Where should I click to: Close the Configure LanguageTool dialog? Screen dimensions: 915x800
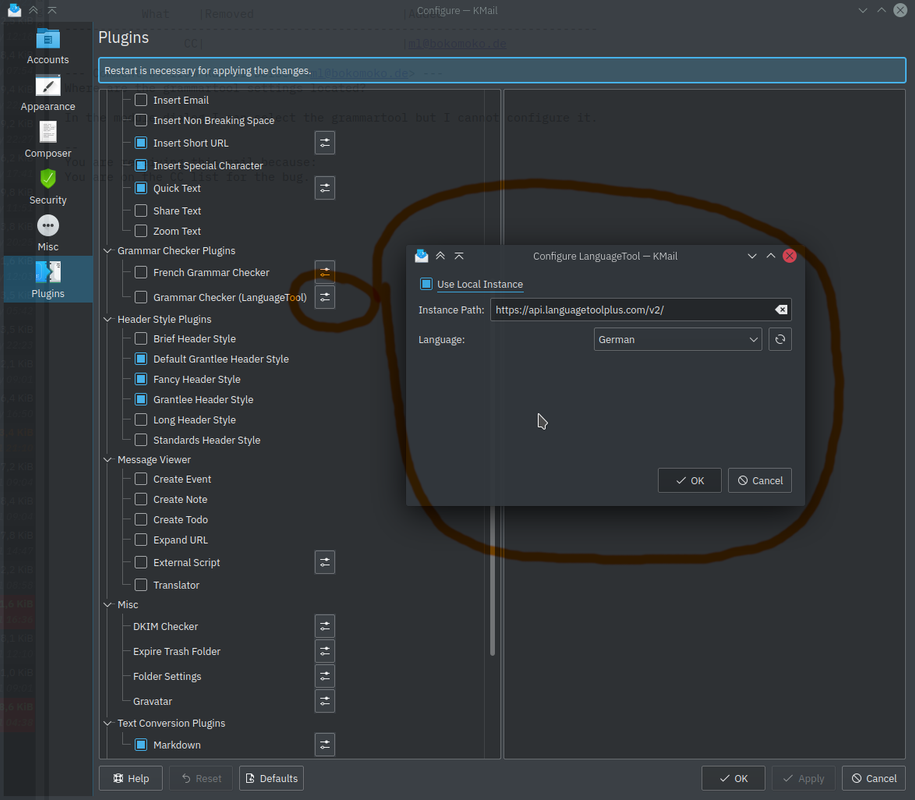coord(789,256)
